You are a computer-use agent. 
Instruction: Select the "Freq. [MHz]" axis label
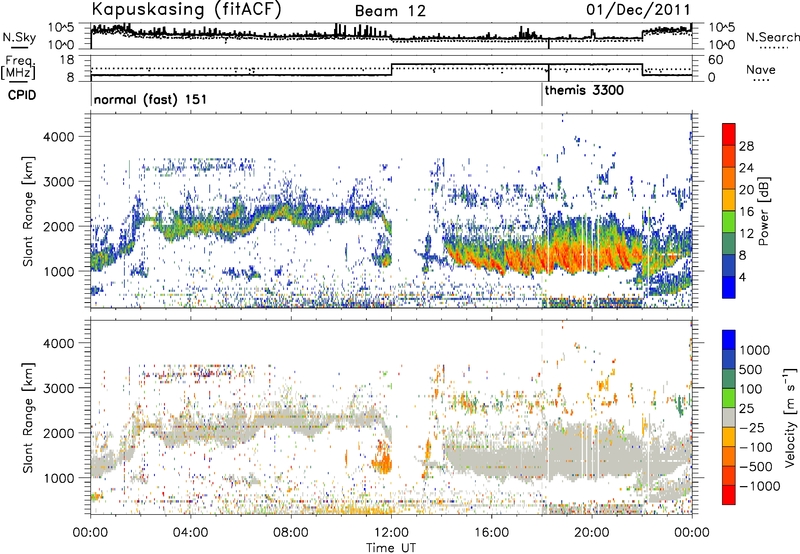18,67
